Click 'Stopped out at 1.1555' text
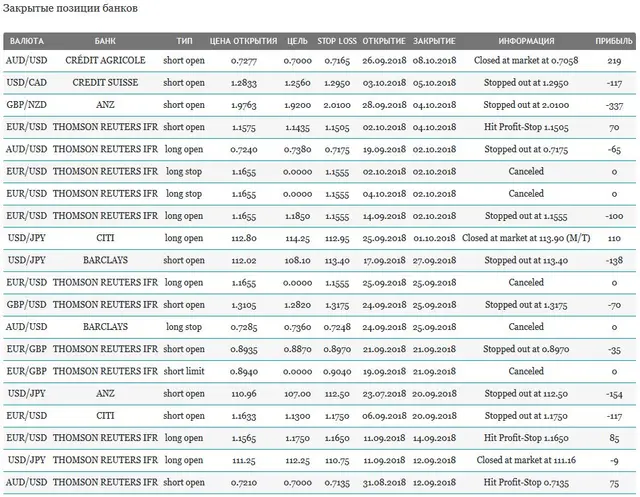 tap(526, 216)
